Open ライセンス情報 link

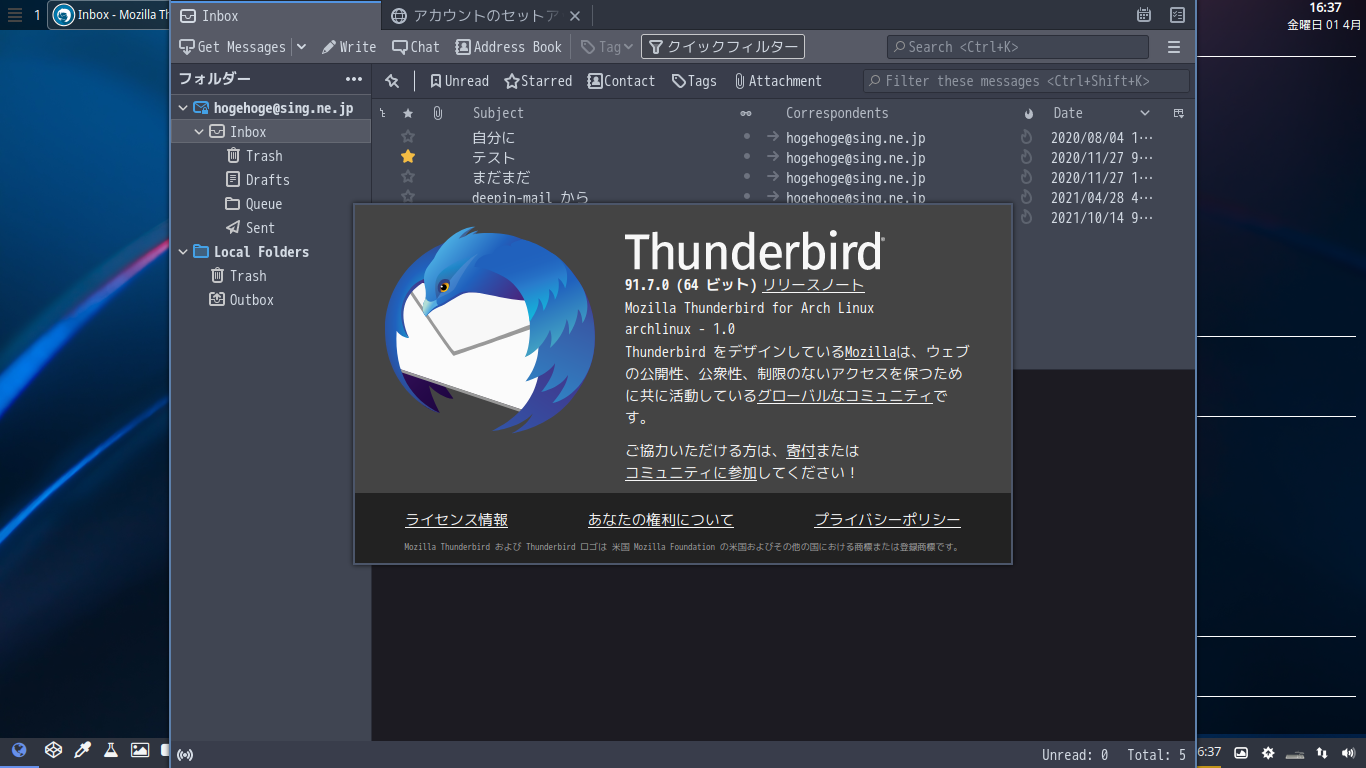click(x=456, y=520)
